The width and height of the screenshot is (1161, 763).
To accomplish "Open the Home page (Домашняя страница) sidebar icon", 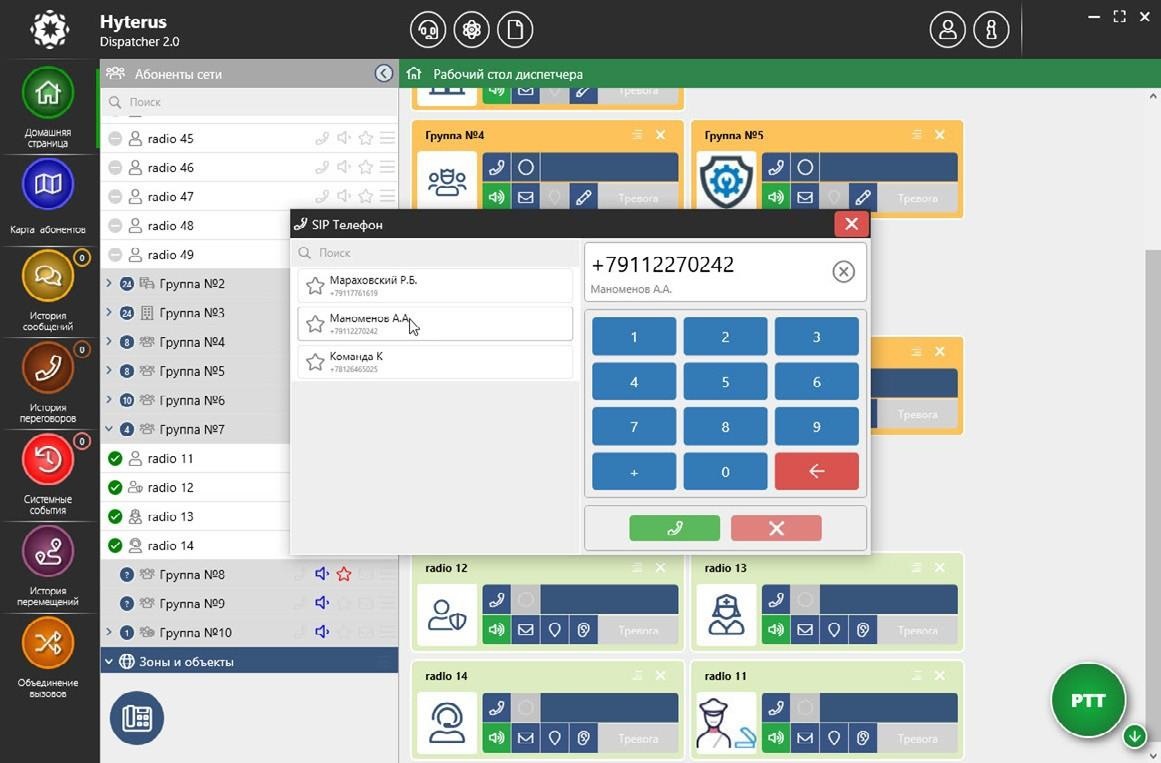I will tap(48, 93).
